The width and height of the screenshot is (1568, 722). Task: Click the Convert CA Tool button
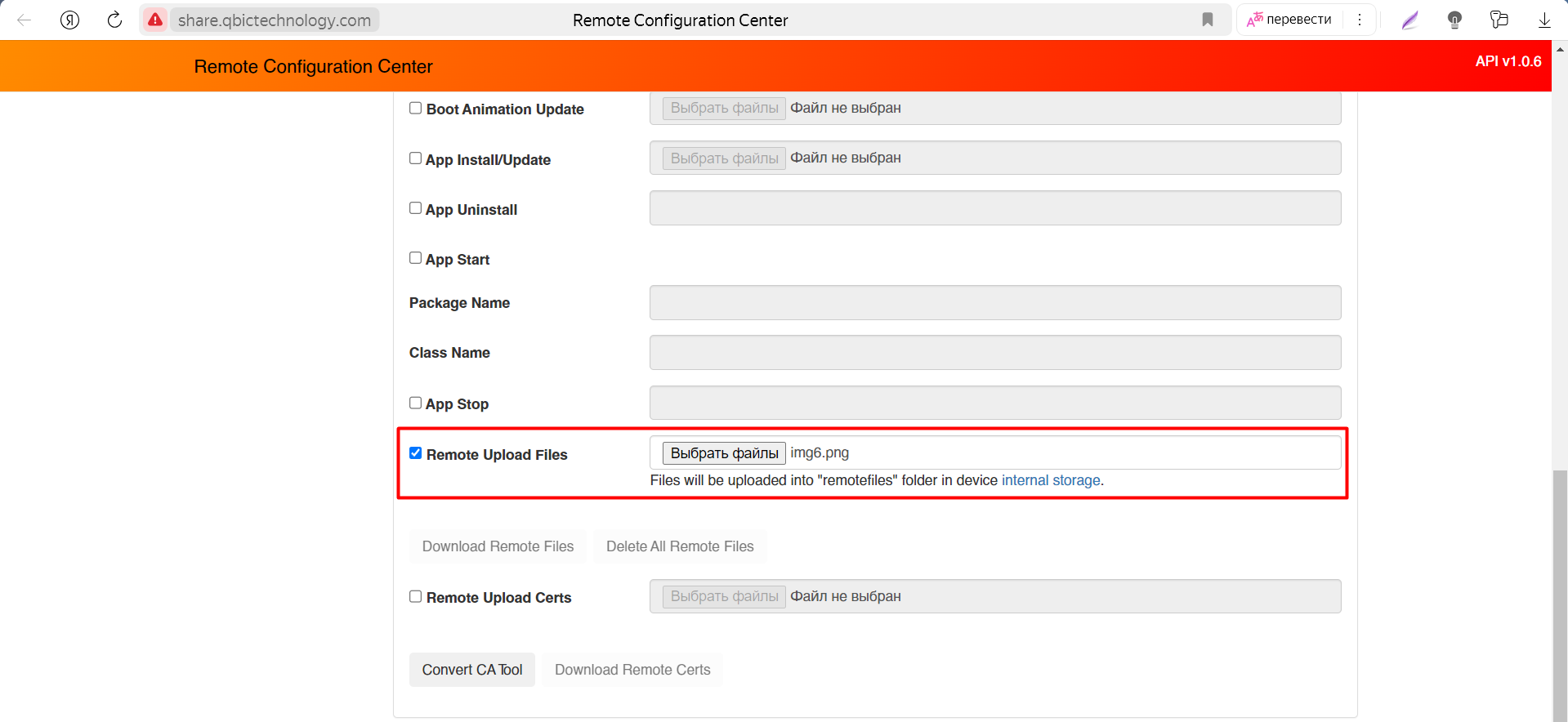pos(472,670)
